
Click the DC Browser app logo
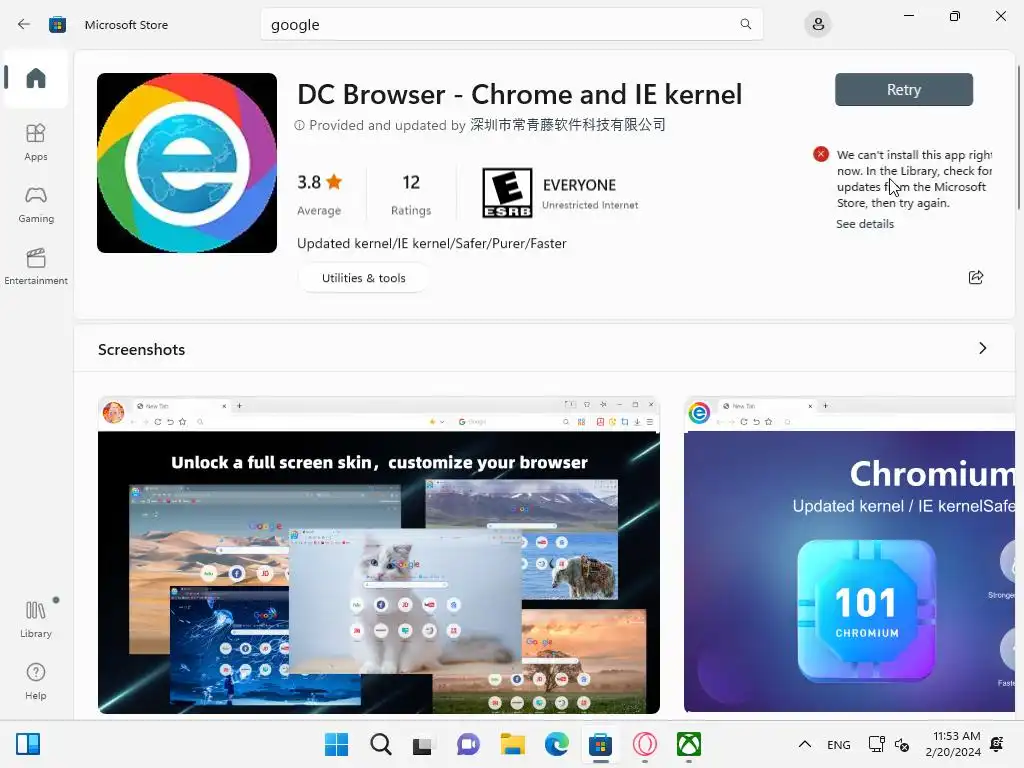click(187, 163)
